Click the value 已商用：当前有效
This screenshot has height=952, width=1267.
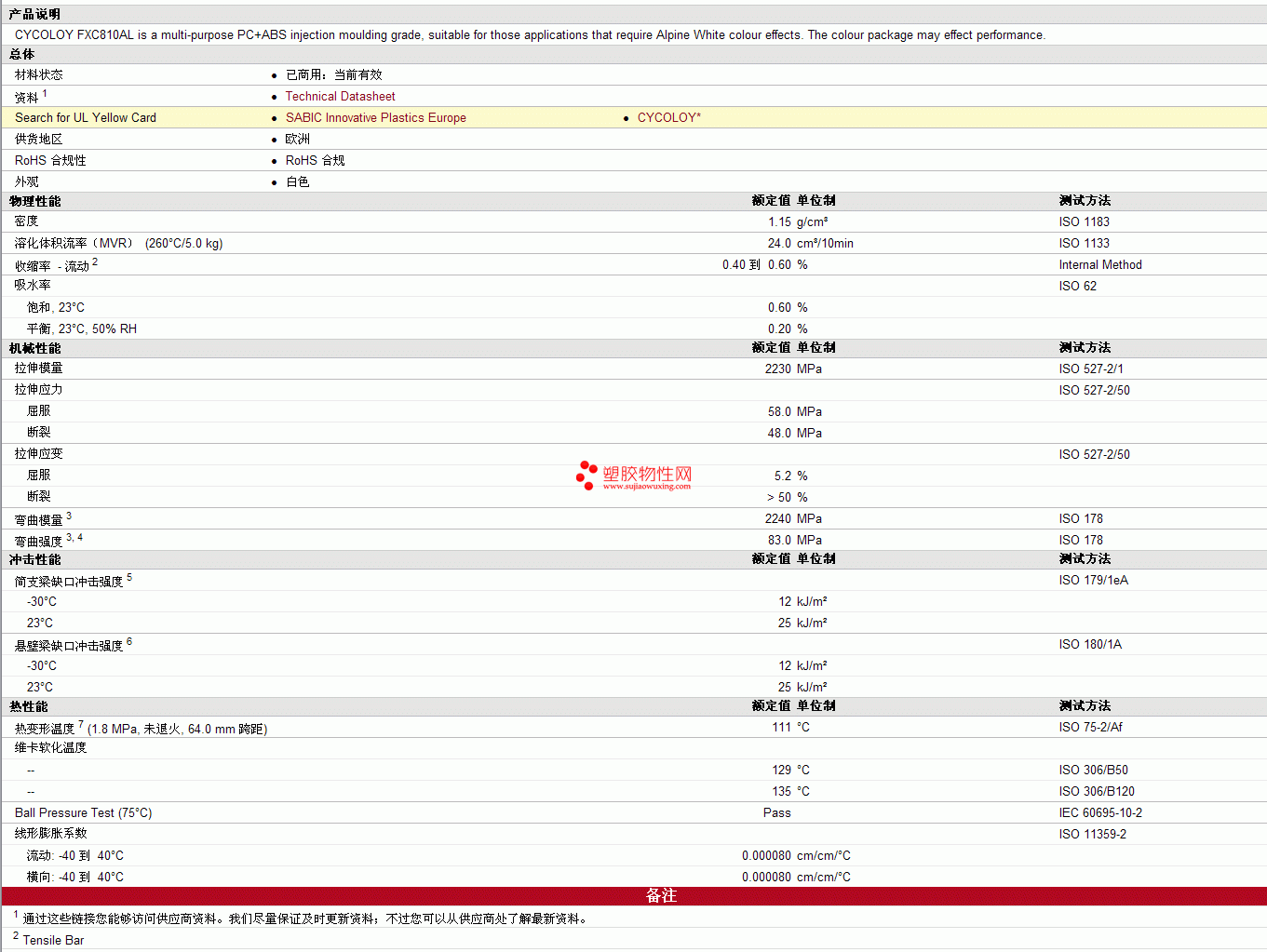point(334,75)
